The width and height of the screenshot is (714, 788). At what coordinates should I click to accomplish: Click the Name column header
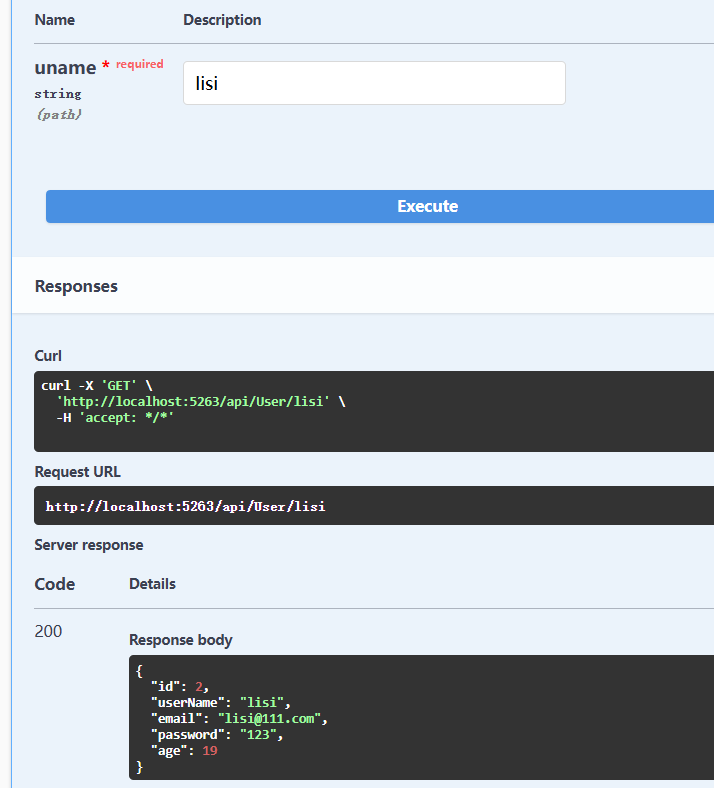(55, 20)
